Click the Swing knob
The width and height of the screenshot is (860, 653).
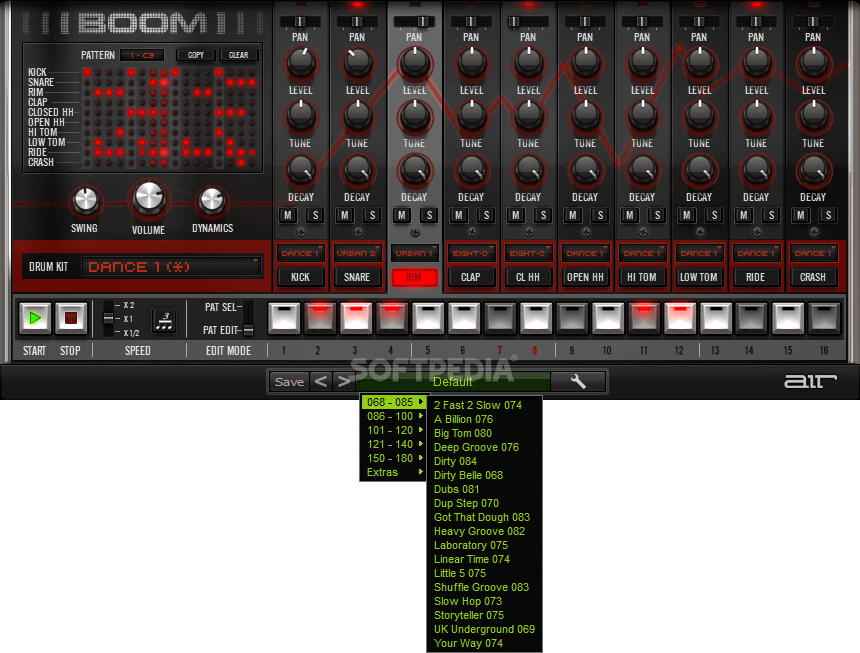point(85,201)
